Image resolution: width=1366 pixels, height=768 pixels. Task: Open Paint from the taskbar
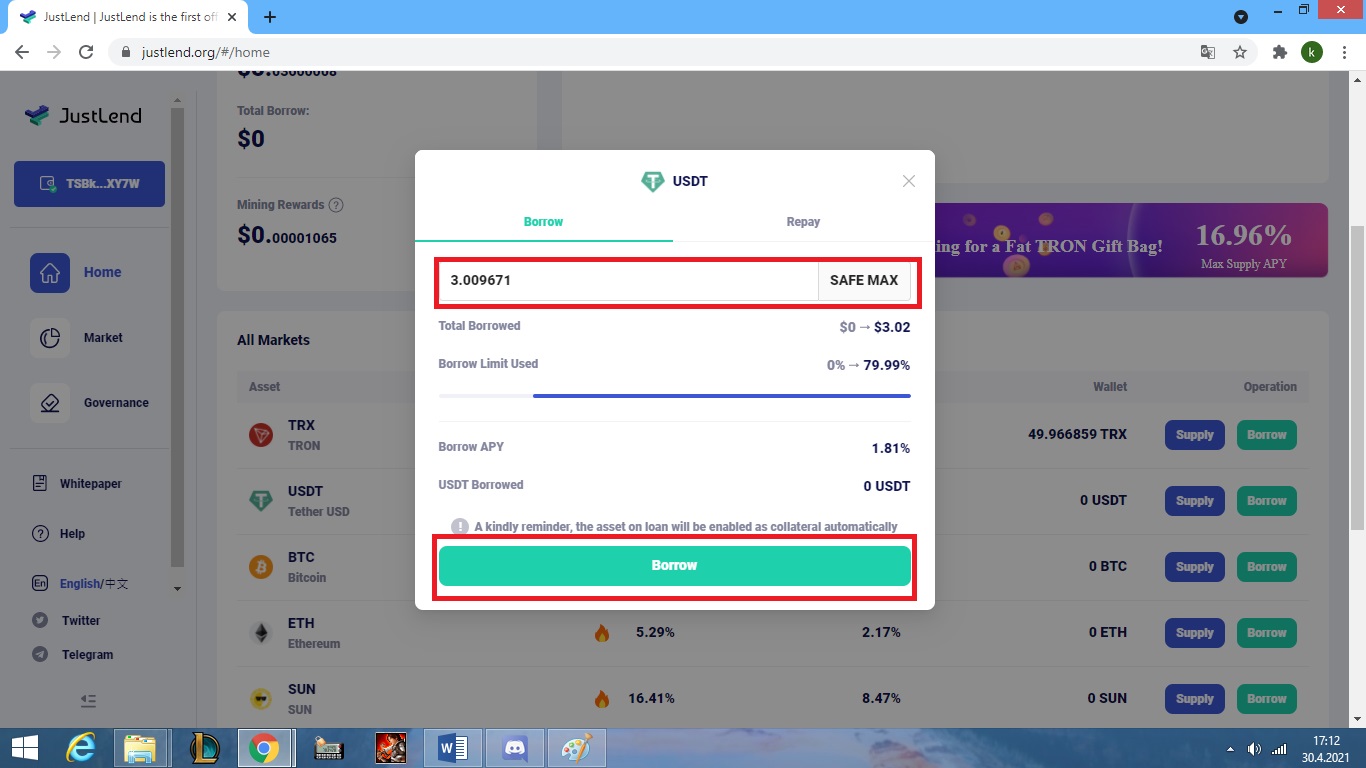[x=577, y=748]
